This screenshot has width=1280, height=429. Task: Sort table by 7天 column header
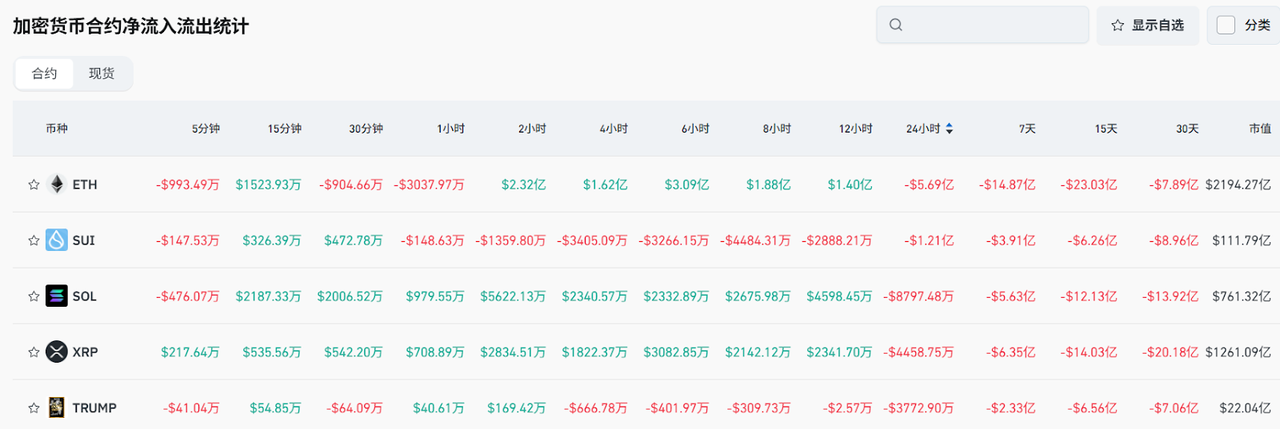click(x=1027, y=129)
